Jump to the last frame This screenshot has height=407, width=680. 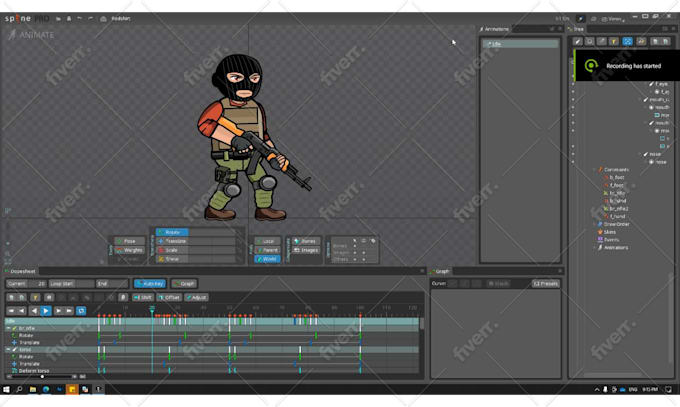pos(69,311)
